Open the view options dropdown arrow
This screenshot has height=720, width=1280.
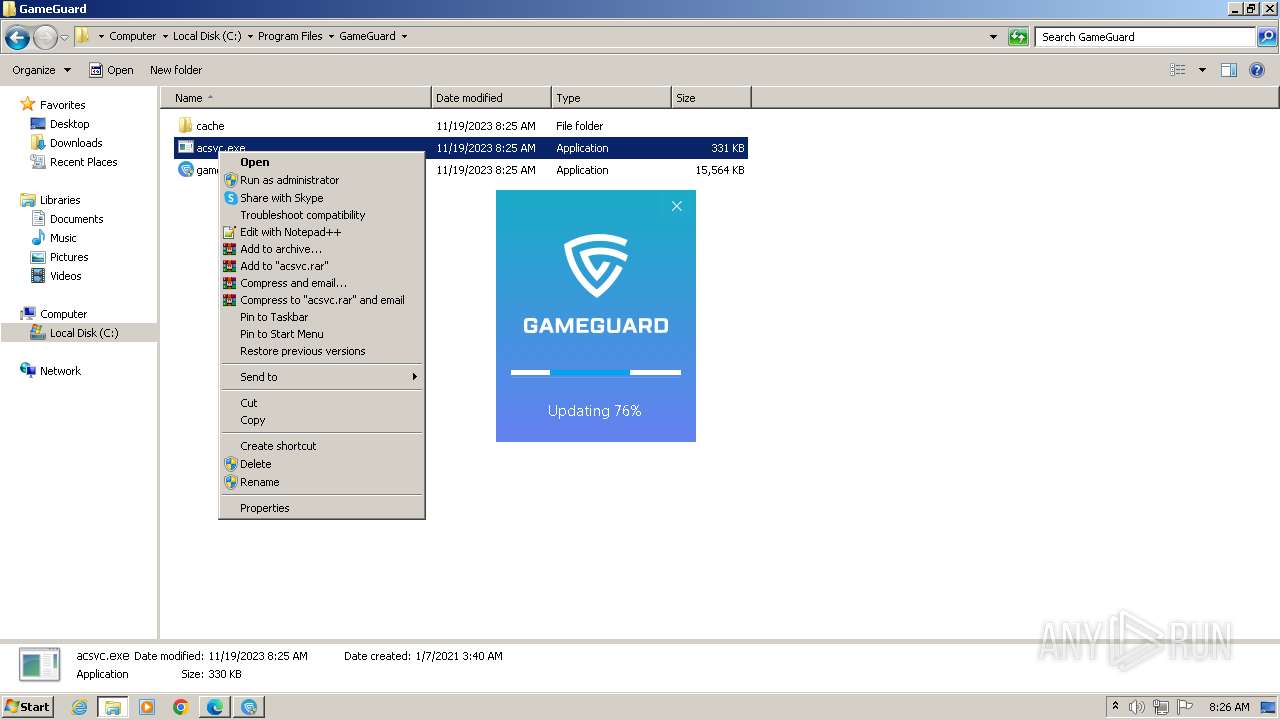tap(1202, 70)
